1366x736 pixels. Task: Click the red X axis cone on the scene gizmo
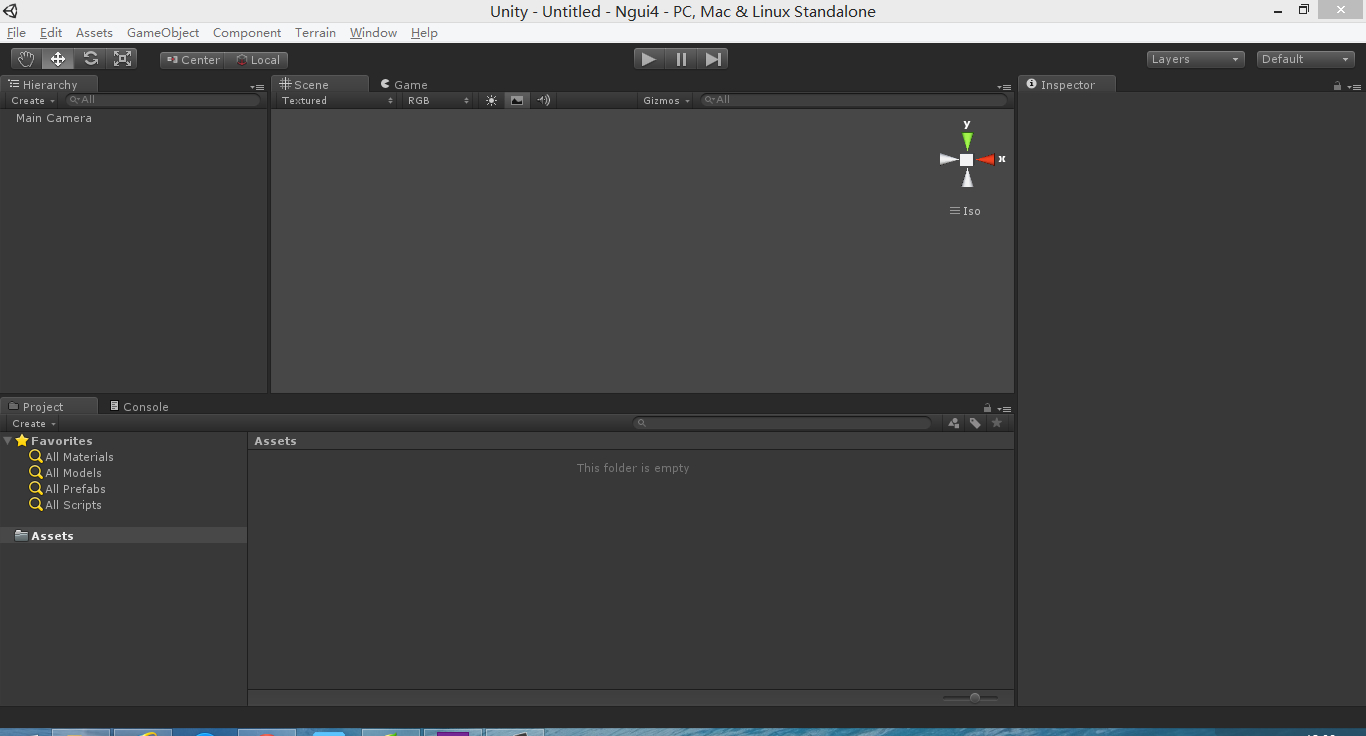pyautogui.click(x=986, y=159)
